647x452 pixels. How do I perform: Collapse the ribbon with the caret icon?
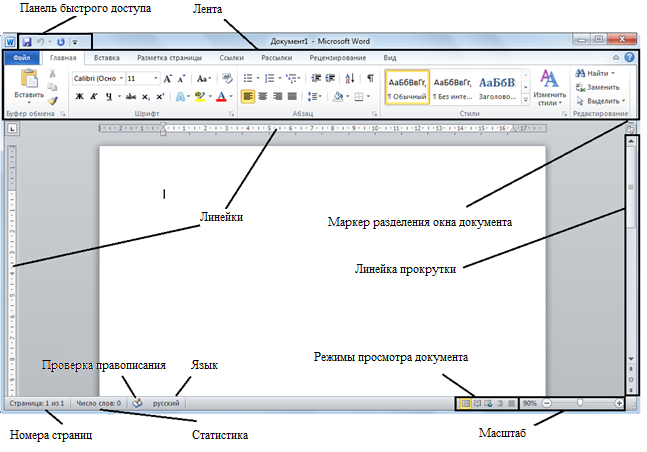point(616,58)
